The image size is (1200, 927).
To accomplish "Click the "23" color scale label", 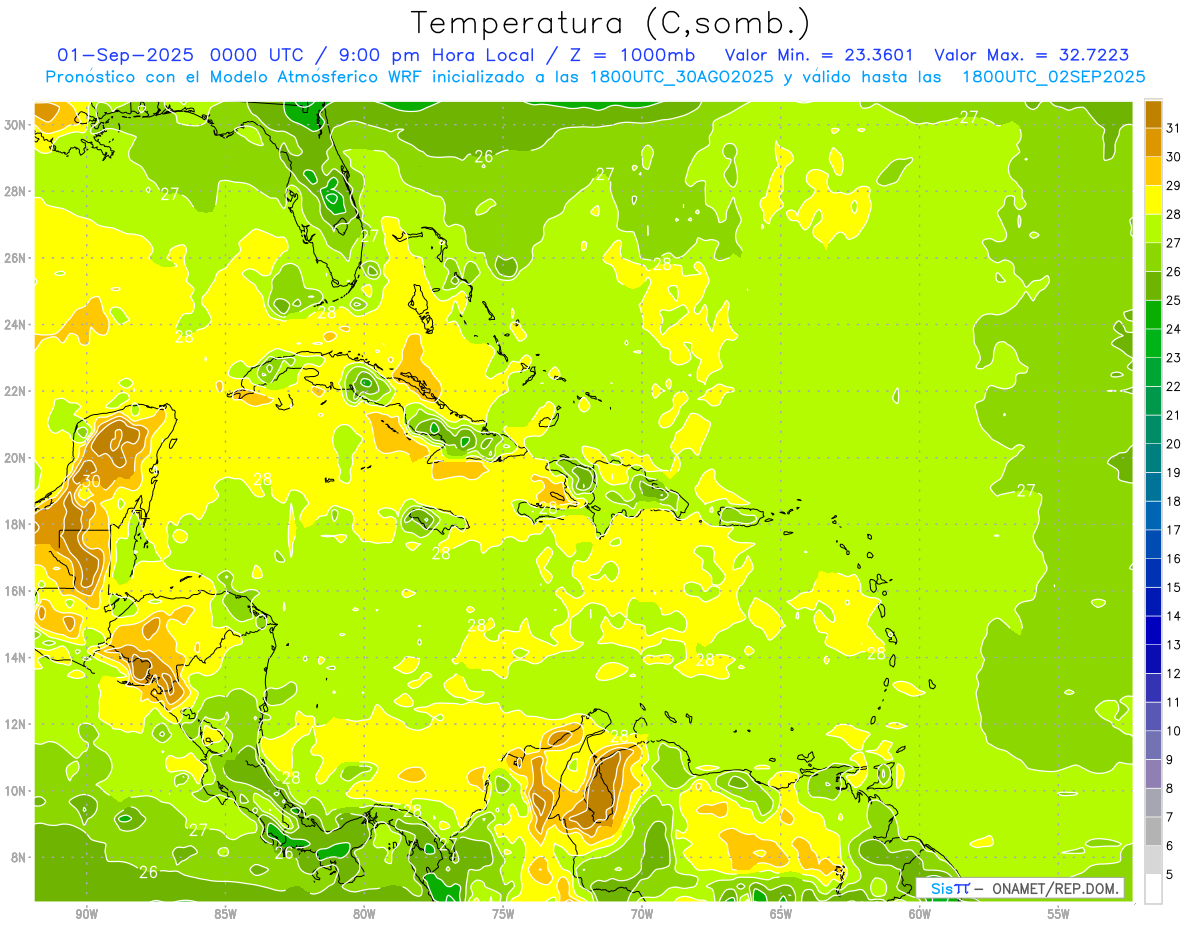I will click(1174, 358).
